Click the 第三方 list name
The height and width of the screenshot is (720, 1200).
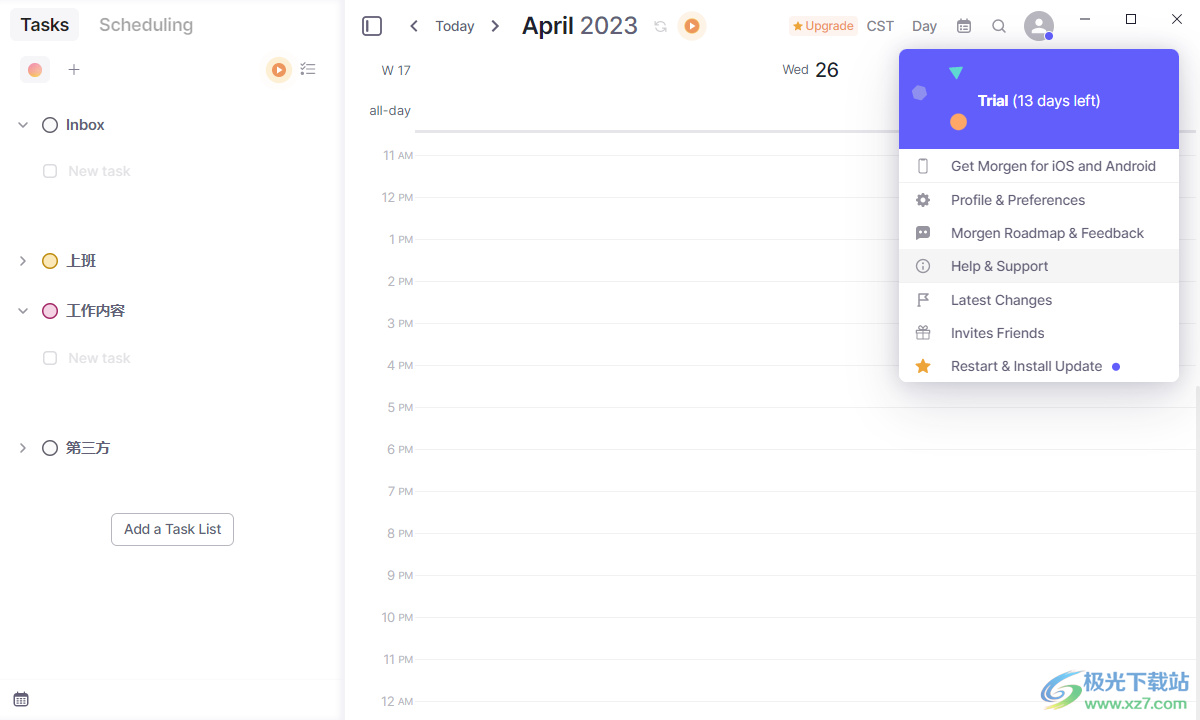coord(88,448)
